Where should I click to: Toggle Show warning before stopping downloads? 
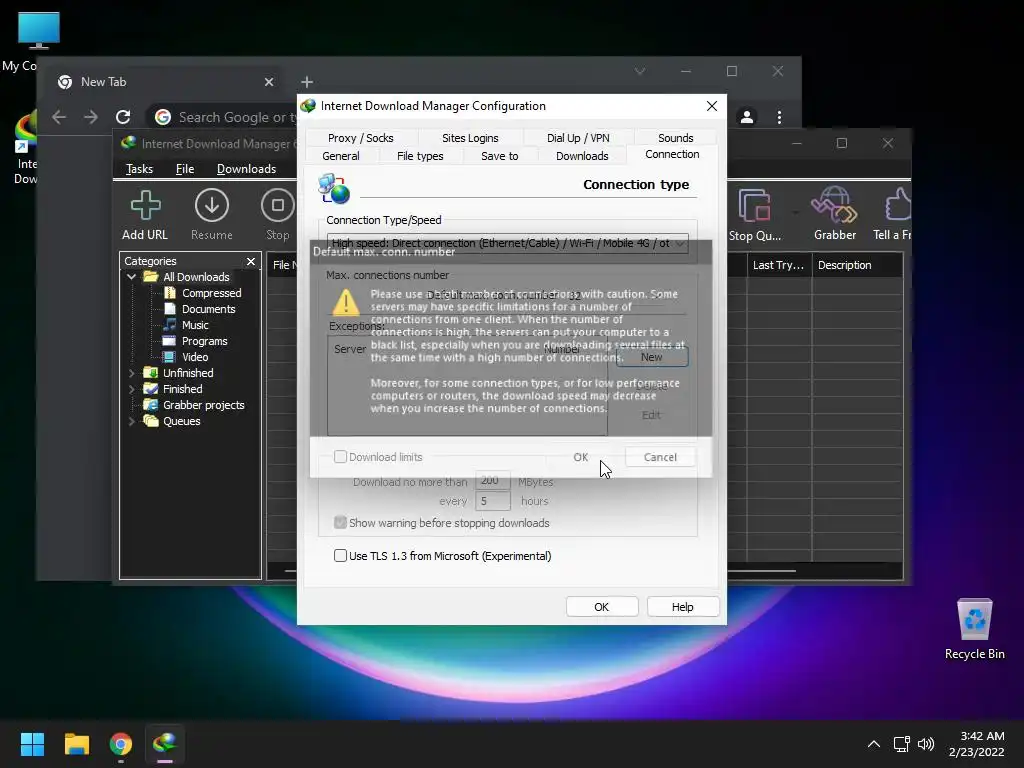pos(340,522)
